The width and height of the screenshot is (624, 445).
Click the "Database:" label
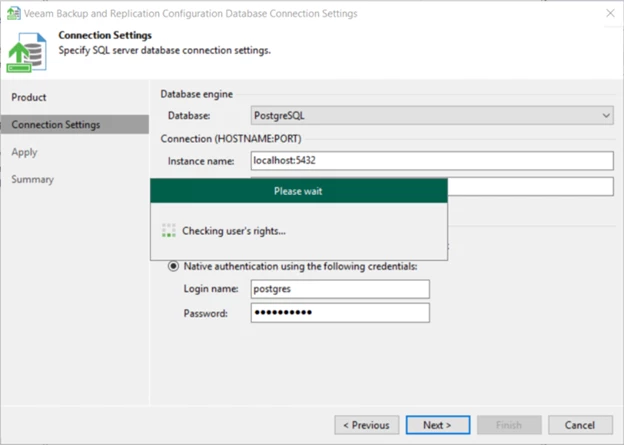[x=189, y=116]
